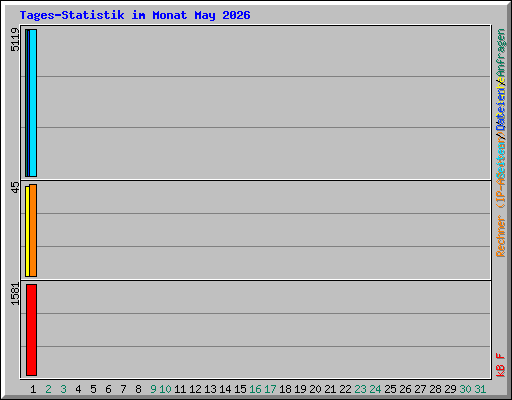512x400 pixels.
Task: Click the red KB bar for day 1
Action: (x=31, y=330)
